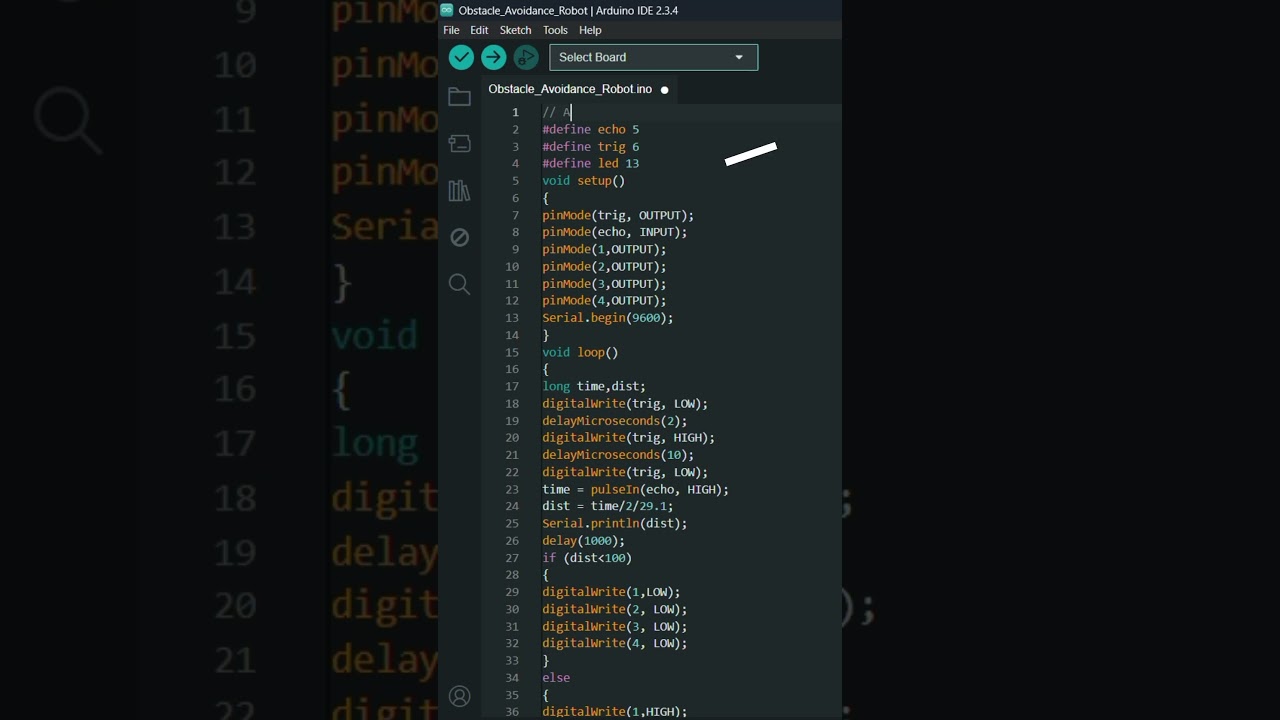Click the "void setup()" line

coord(584,181)
